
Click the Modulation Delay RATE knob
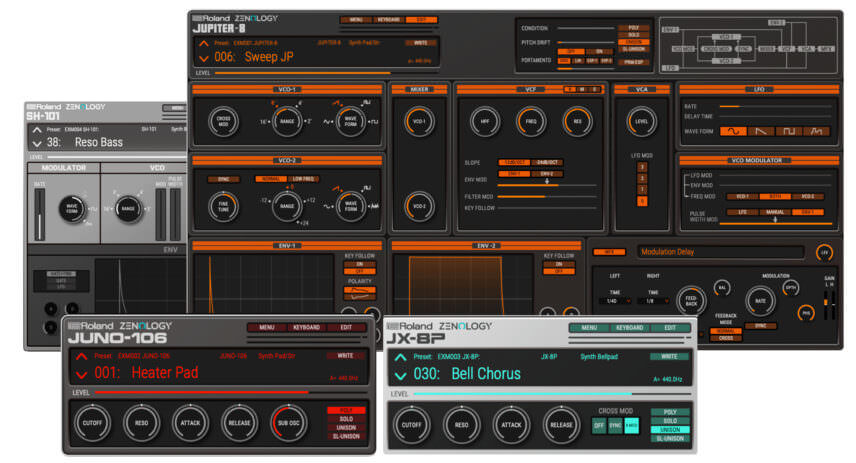click(x=760, y=300)
